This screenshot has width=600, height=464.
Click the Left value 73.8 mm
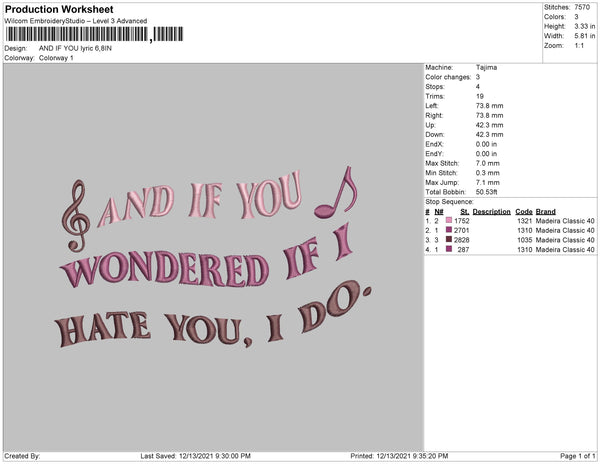click(x=489, y=106)
